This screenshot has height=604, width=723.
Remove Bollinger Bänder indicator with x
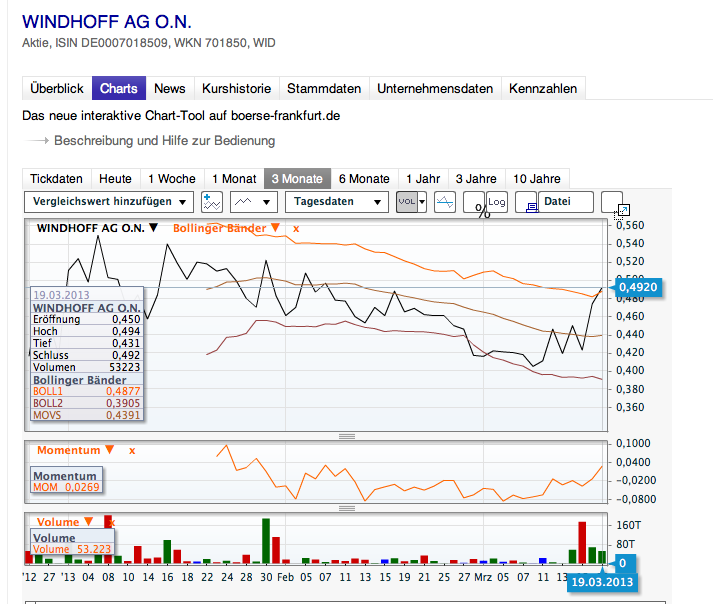[296, 229]
